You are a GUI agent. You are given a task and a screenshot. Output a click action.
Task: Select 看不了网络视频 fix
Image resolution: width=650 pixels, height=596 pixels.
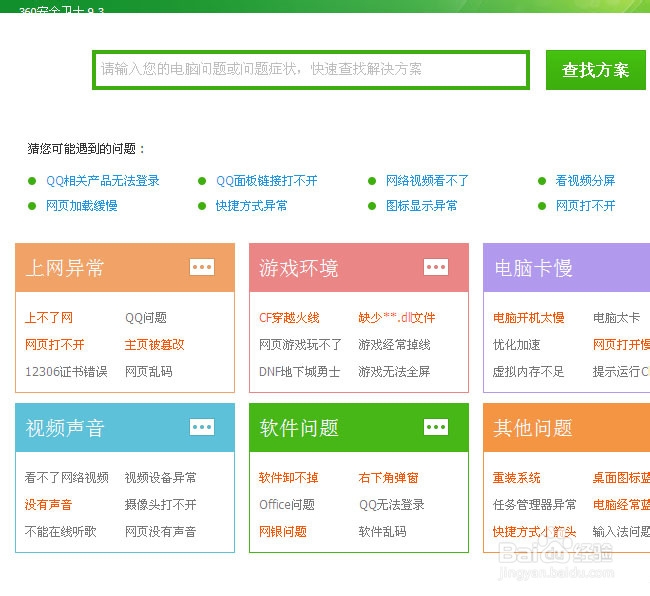pos(67,478)
